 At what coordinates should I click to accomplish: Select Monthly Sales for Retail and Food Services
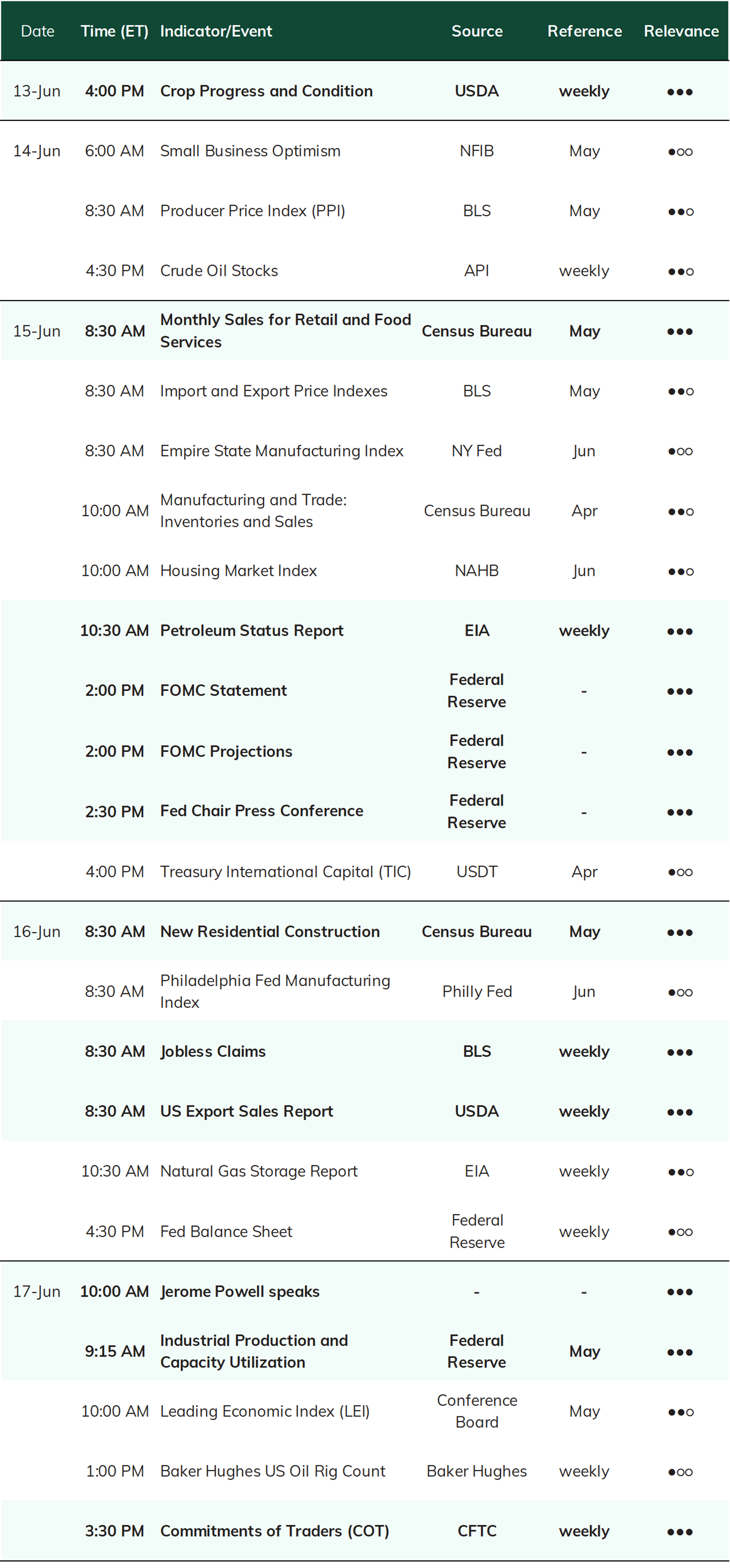(x=285, y=331)
